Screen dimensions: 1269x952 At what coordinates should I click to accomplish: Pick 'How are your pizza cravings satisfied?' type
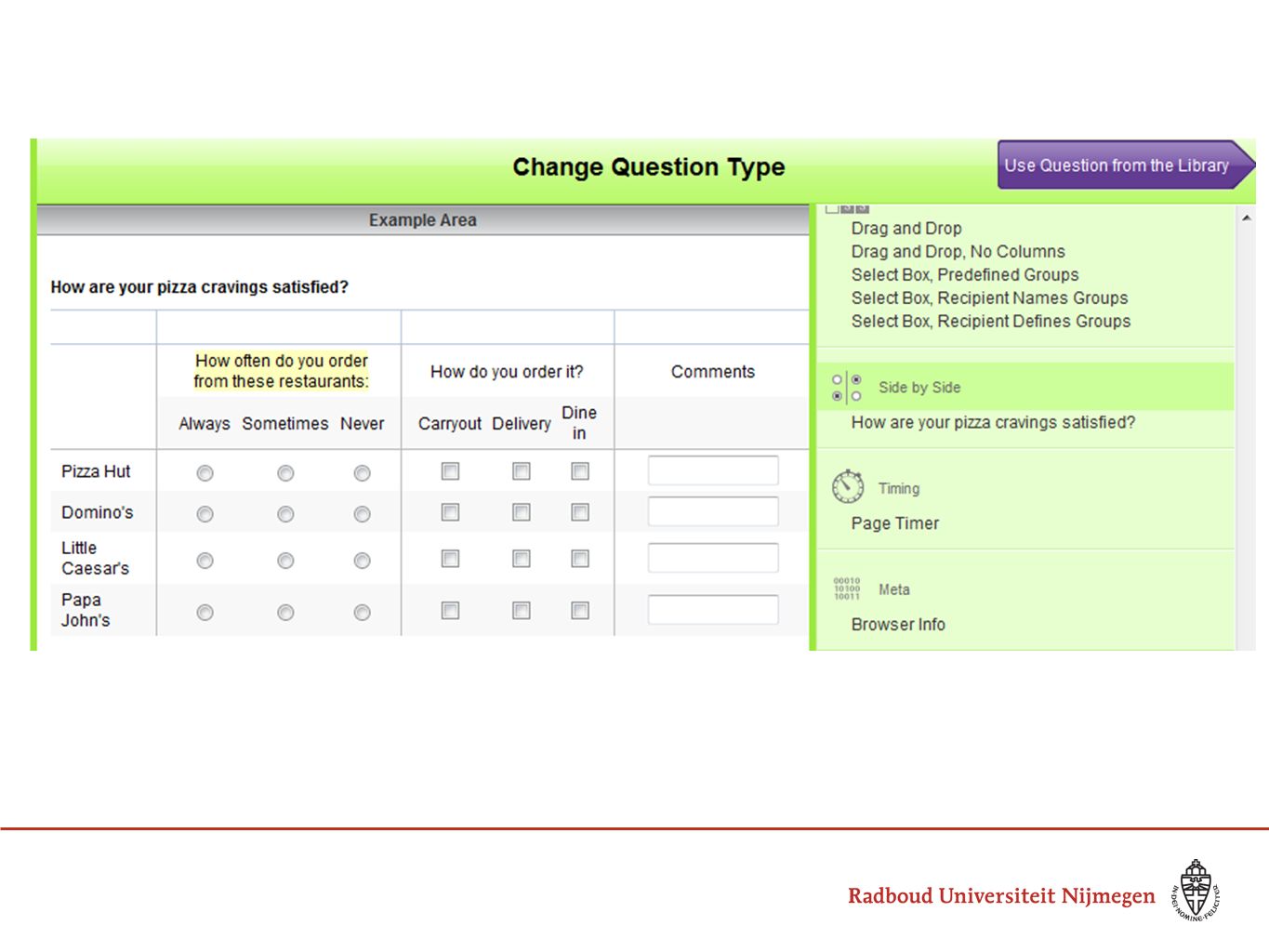993,423
